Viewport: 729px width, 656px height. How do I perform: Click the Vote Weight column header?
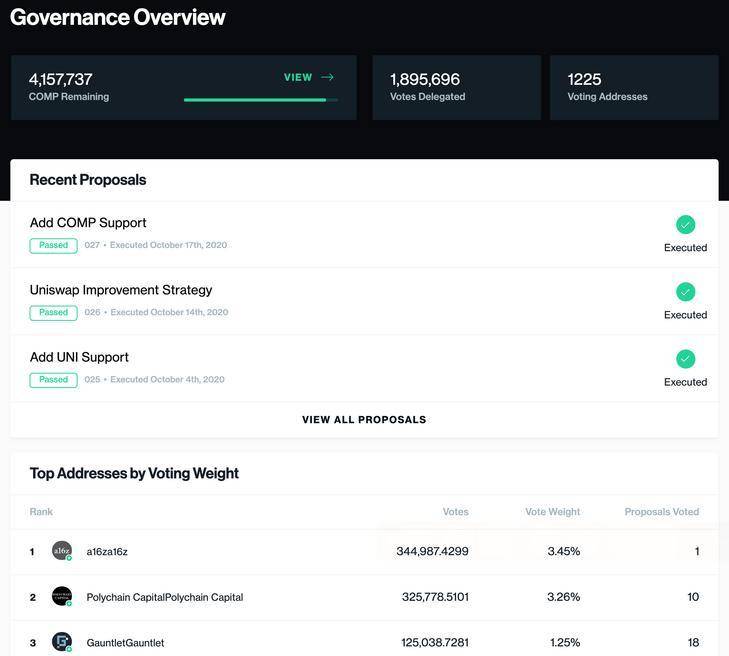[x=552, y=511]
